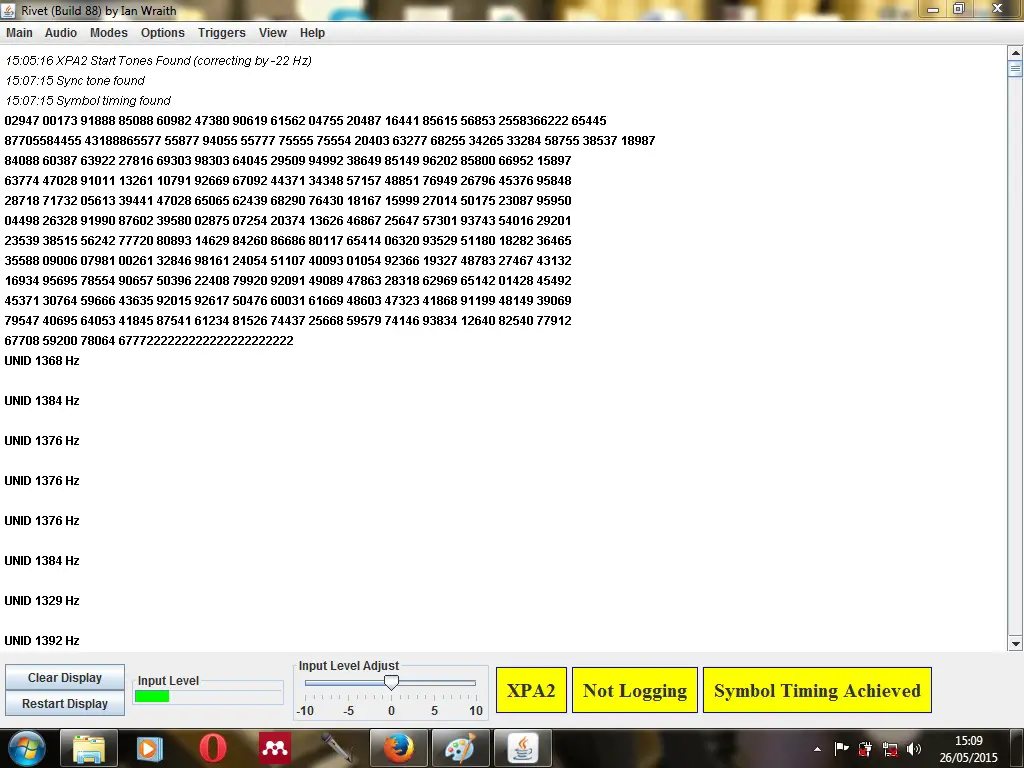Expand the Modes menu
This screenshot has width=1024, height=768.
pyautogui.click(x=109, y=33)
